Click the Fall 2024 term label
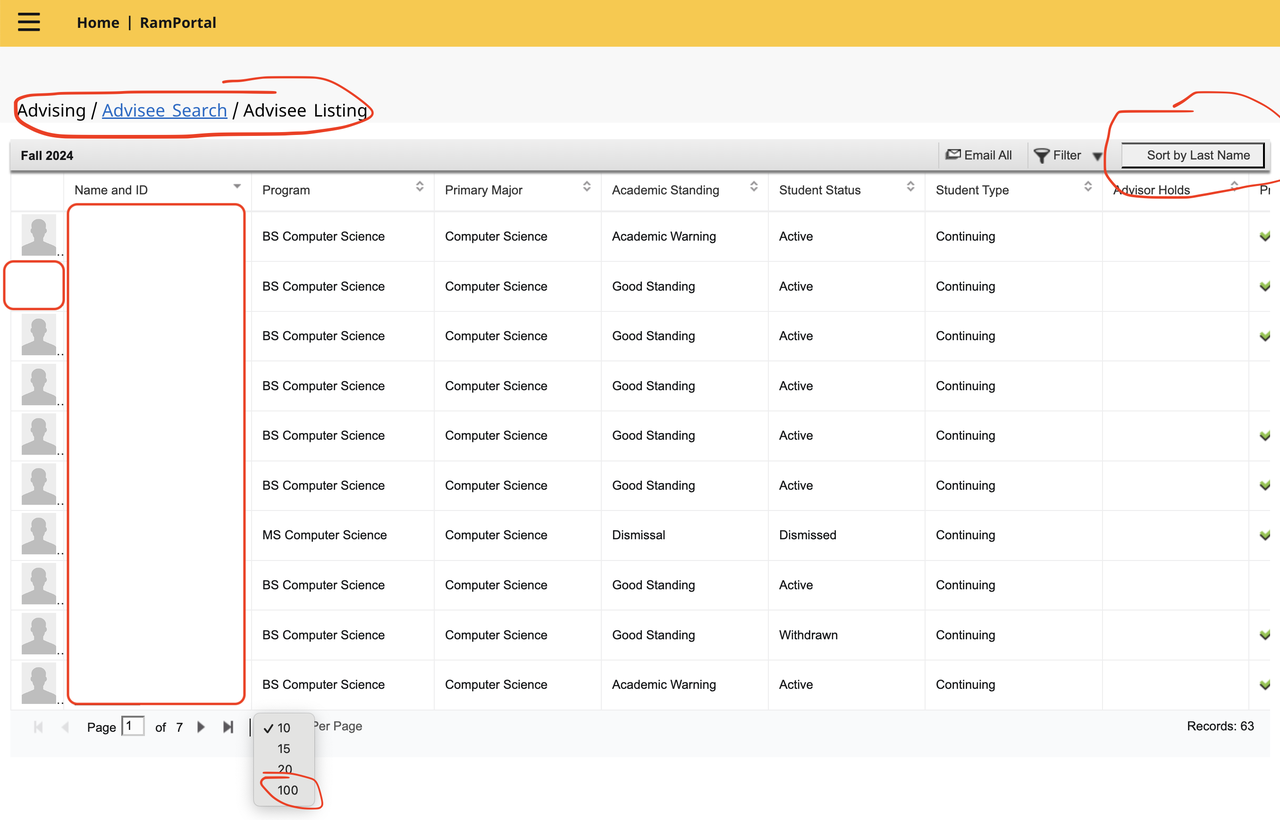 coord(47,155)
